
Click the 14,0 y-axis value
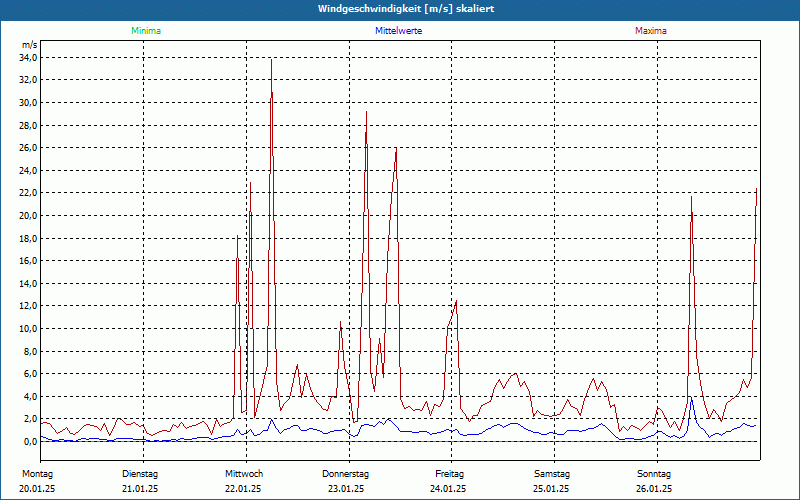click(28, 283)
